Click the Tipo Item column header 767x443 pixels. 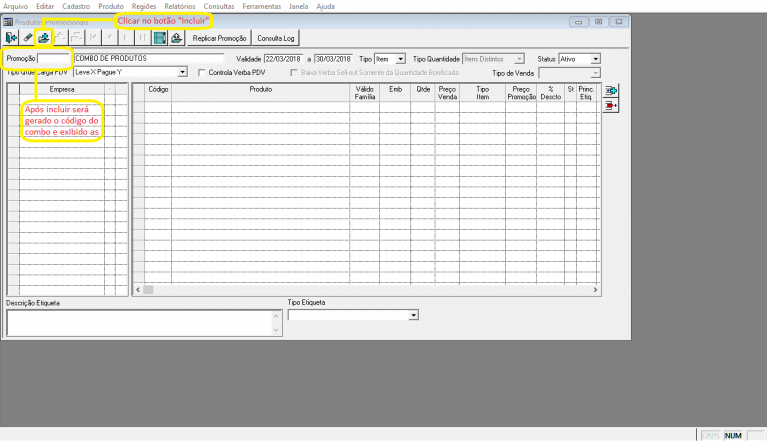click(x=483, y=93)
